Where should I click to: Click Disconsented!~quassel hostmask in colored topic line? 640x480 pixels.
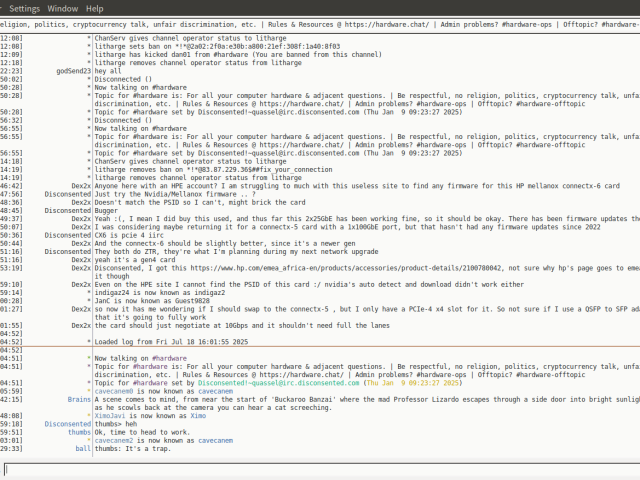point(278,383)
